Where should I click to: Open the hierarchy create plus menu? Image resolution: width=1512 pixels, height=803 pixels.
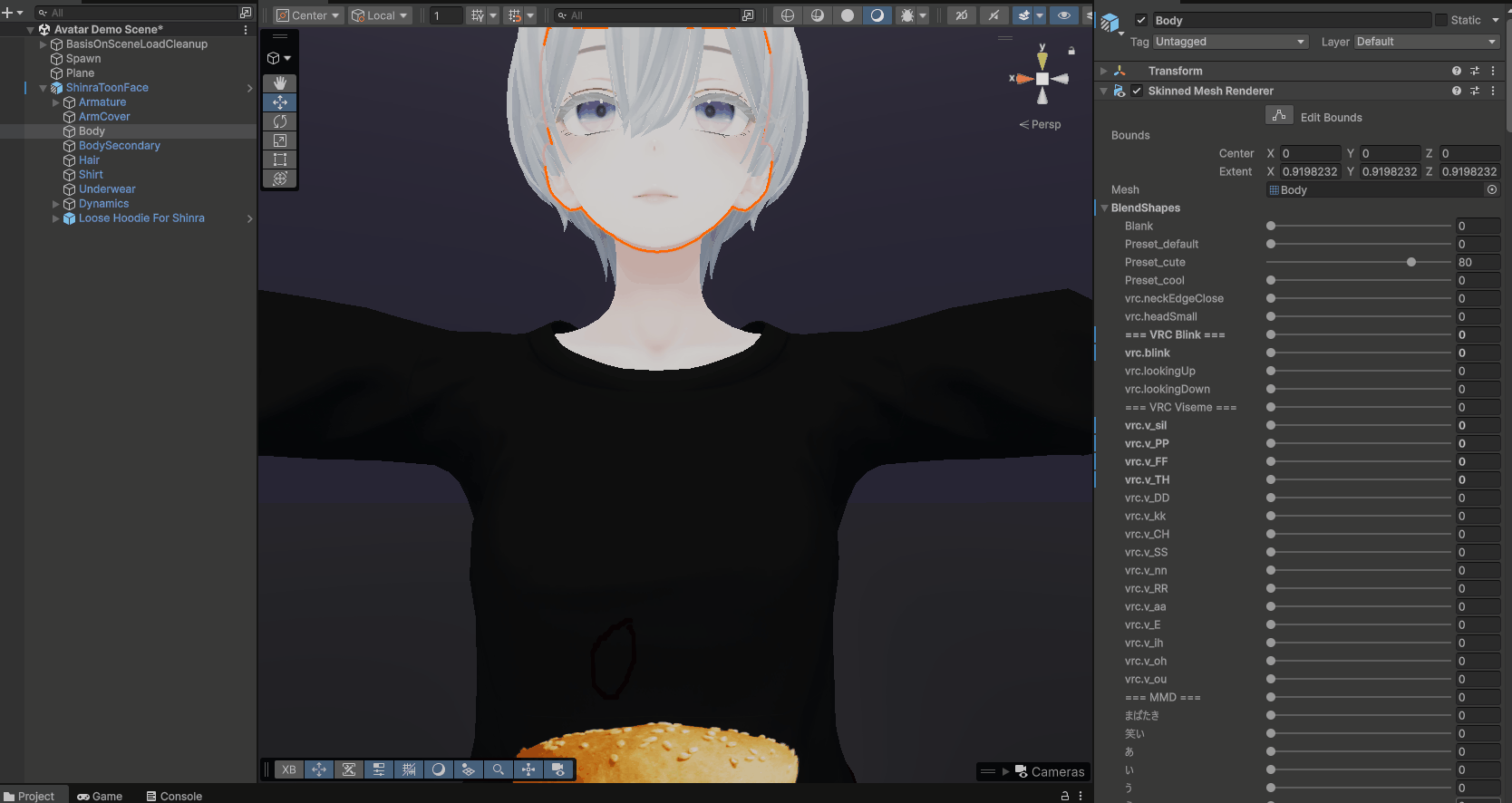click(11, 13)
